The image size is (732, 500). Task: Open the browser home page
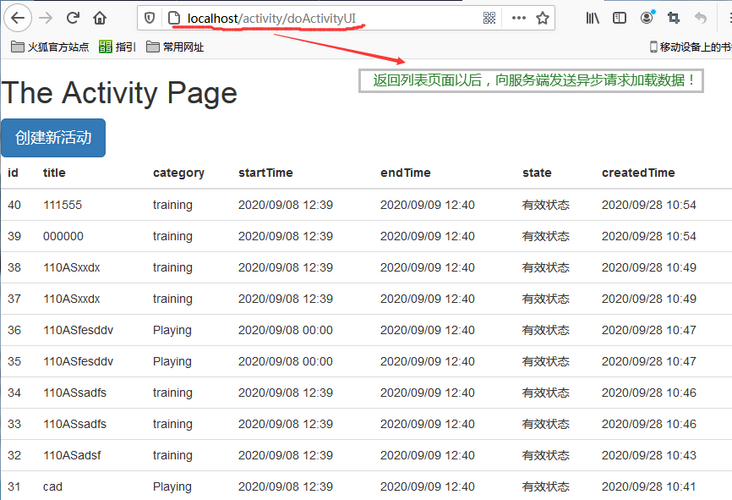(99, 18)
